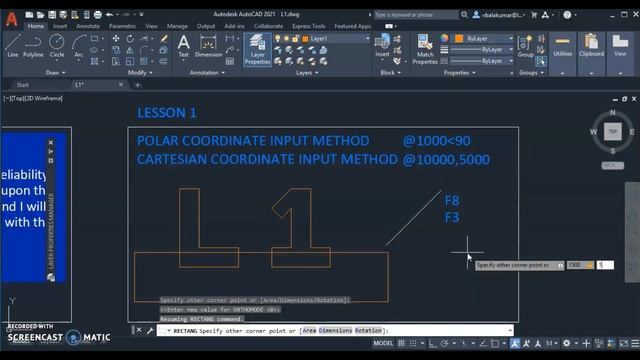The width and height of the screenshot is (640, 360).
Task: Toggle polar tracking in status bar
Action: 444,343
